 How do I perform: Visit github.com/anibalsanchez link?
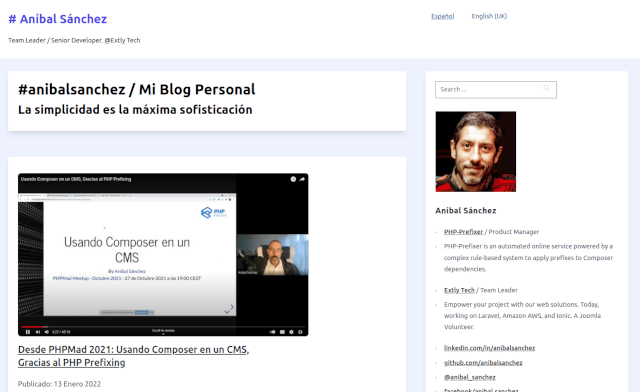click(x=483, y=363)
